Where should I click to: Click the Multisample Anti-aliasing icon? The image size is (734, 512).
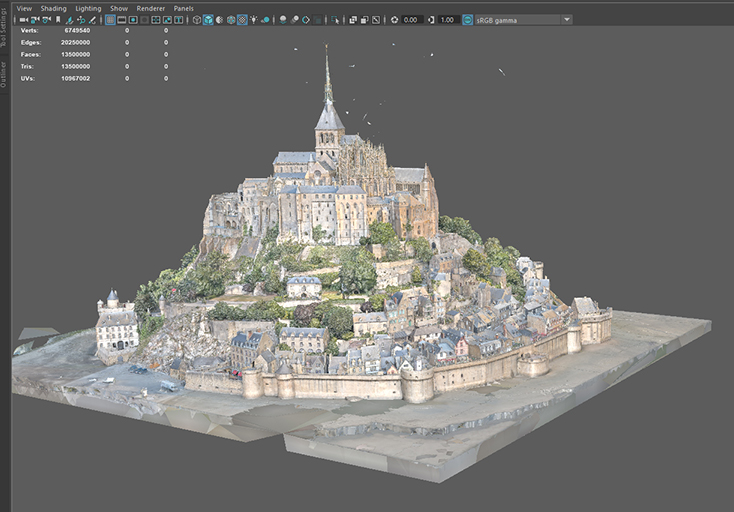[x=306, y=20]
